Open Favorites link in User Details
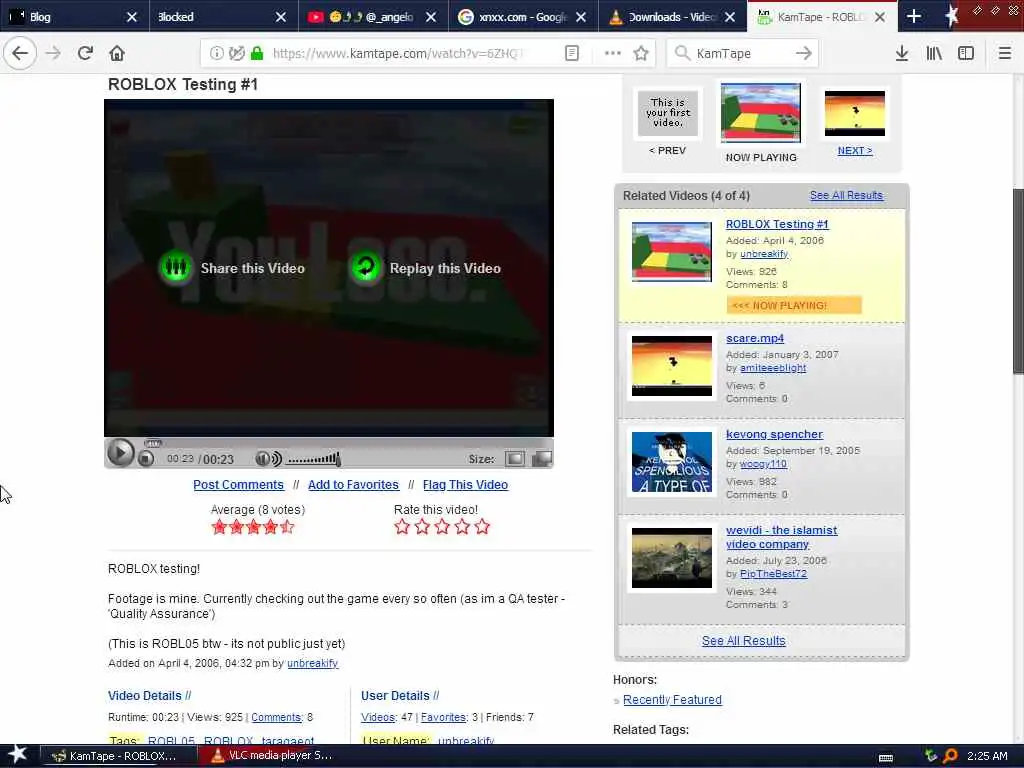This screenshot has width=1024, height=768. (443, 717)
